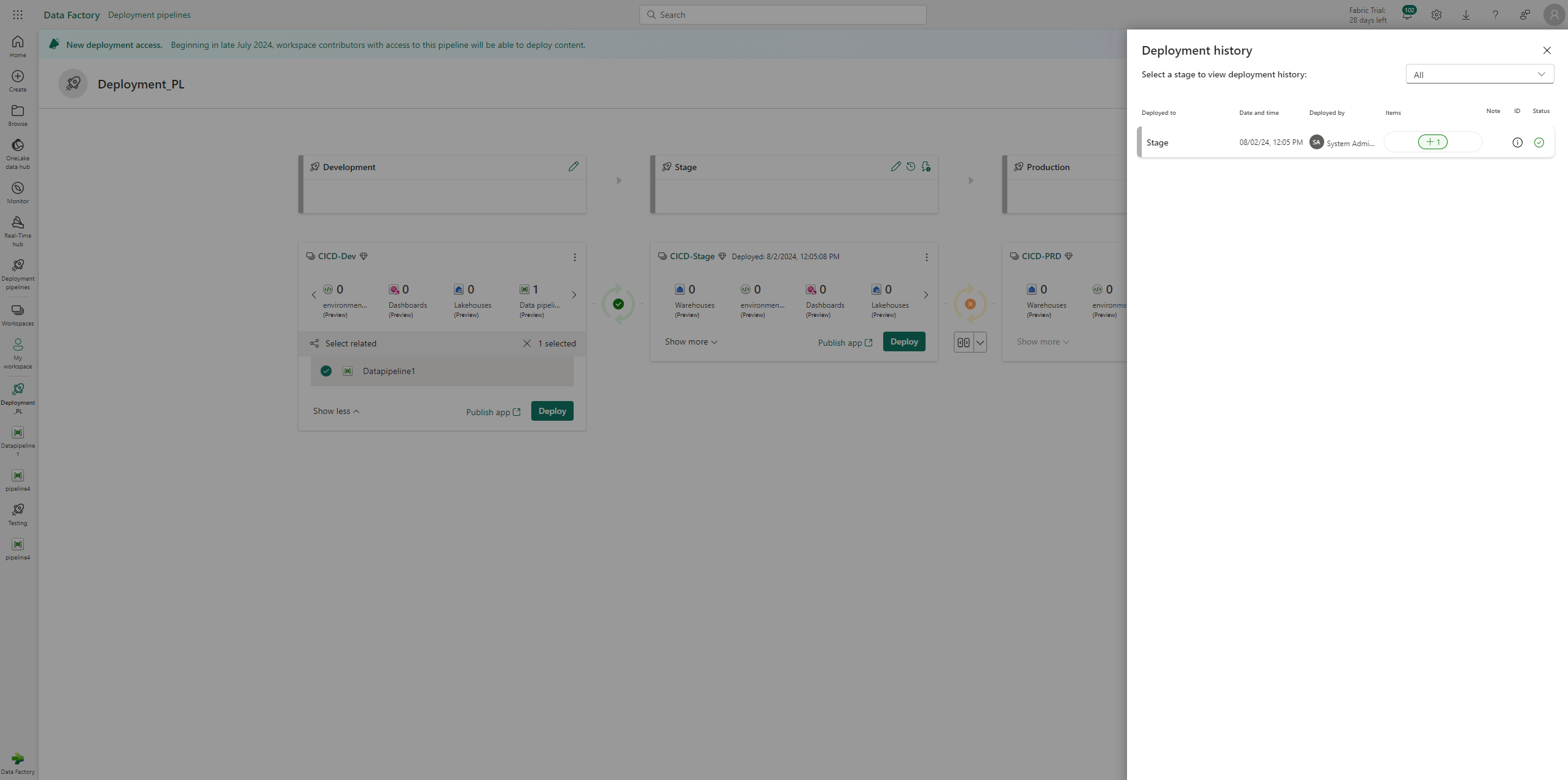
Task: Open My workspace in sidebar
Action: click(18, 354)
